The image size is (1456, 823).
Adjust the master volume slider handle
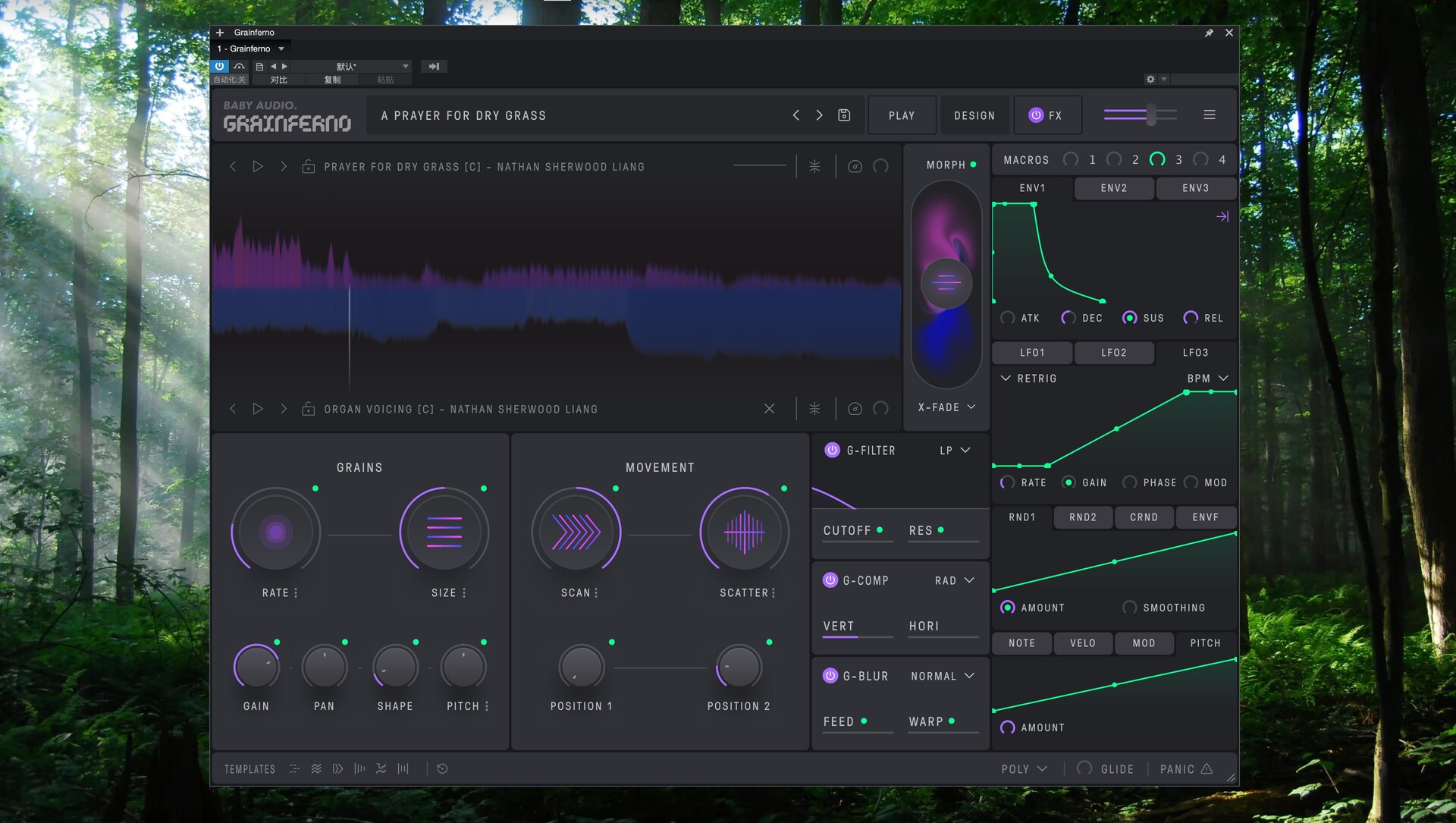pyautogui.click(x=1151, y=115)
